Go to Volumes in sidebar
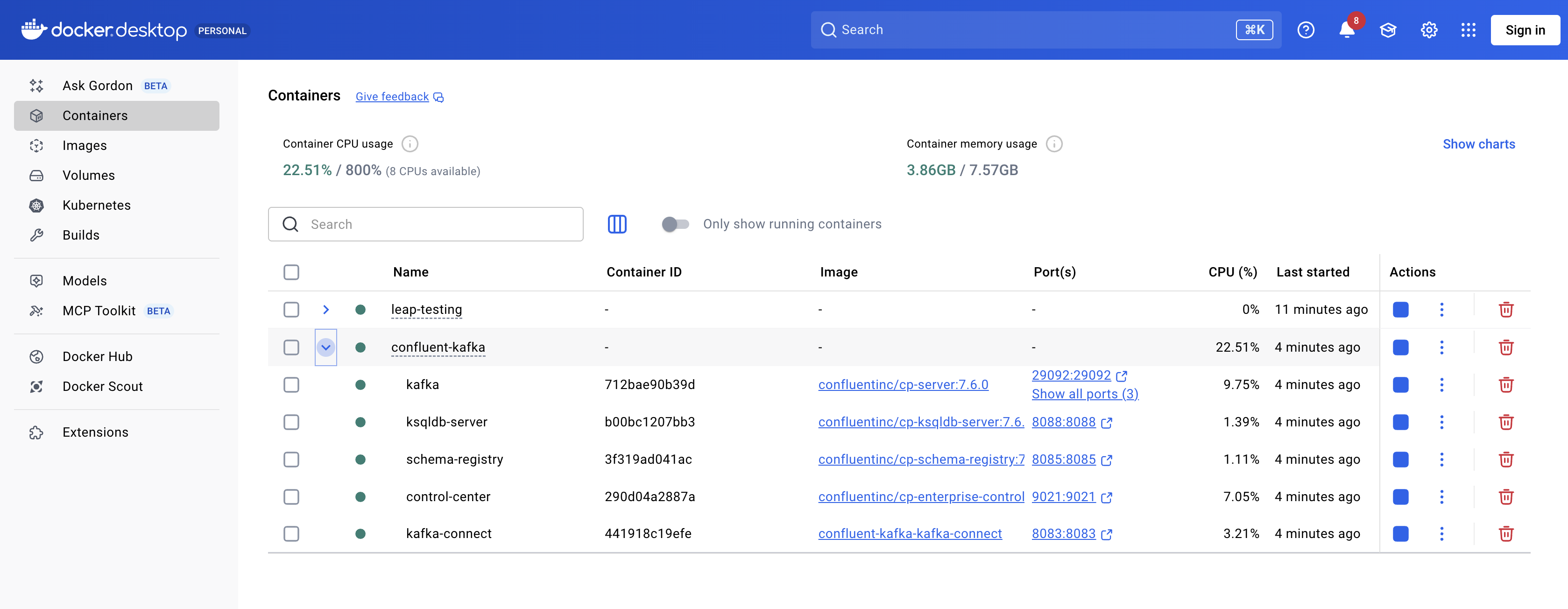This screenshot has width=1568, height=609. (116, 176)
